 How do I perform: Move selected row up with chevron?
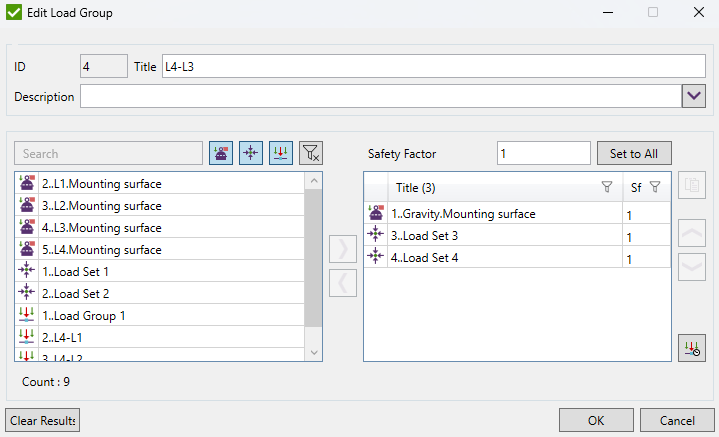[691, 233]
